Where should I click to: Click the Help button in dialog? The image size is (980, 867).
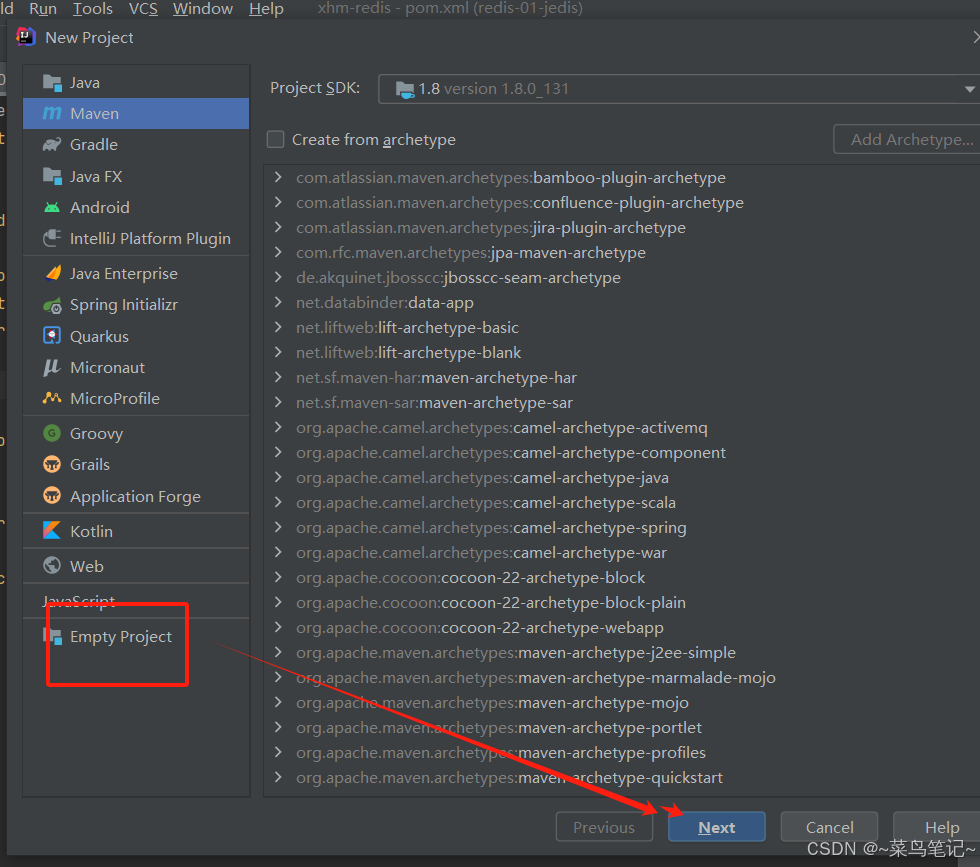(x=938, y=827)
